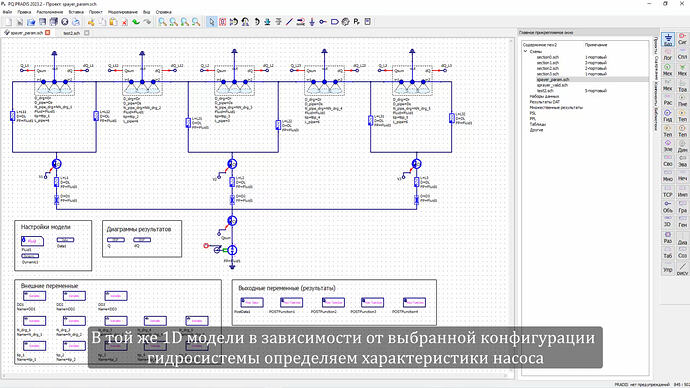Select section2.sch in the project tree
This screenshot has width=690, height=388.
point(547,68)
